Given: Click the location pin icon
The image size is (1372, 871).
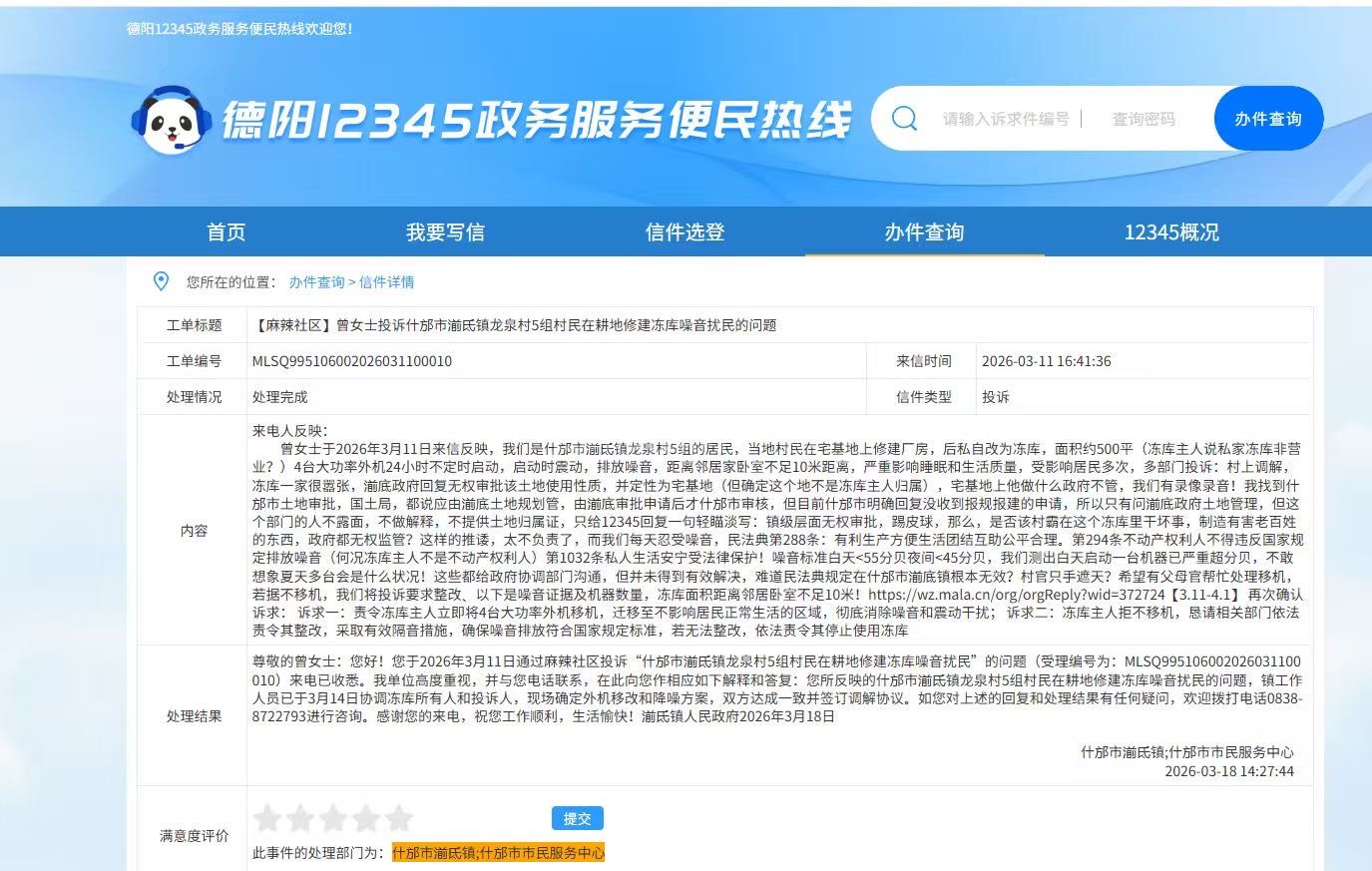Looking at the screenshot, I should click(x=161, y=281).
